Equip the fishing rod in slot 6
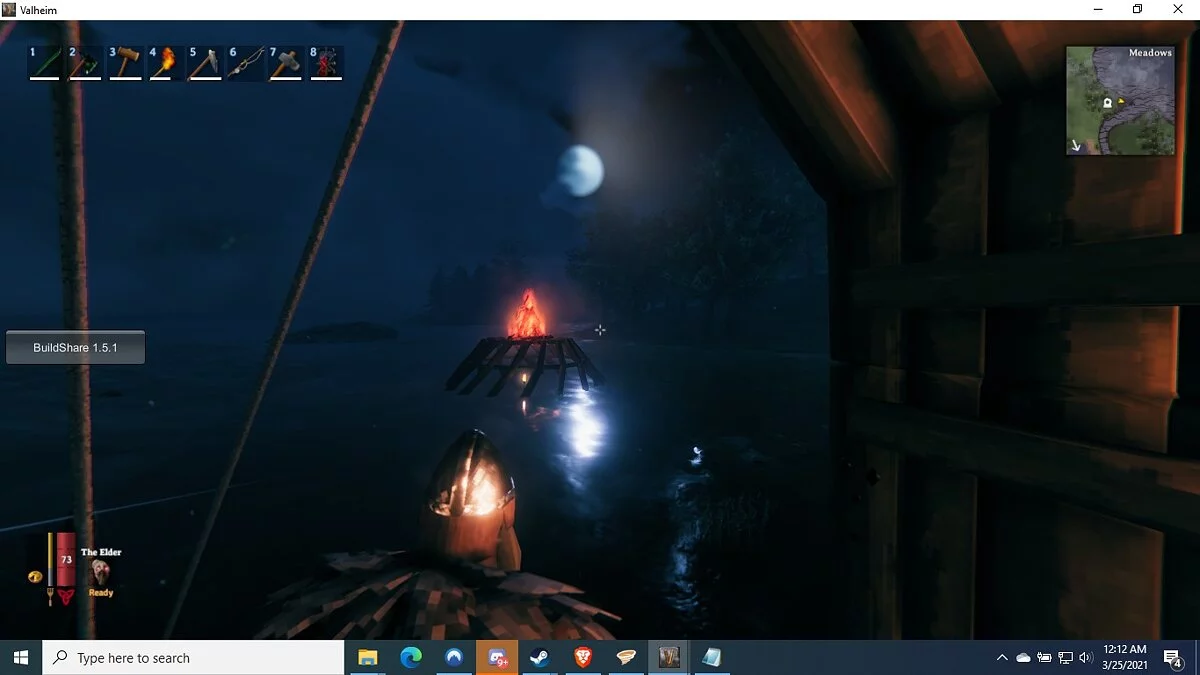The width and height of the screenshot is (1200, 675). [245, 63]
